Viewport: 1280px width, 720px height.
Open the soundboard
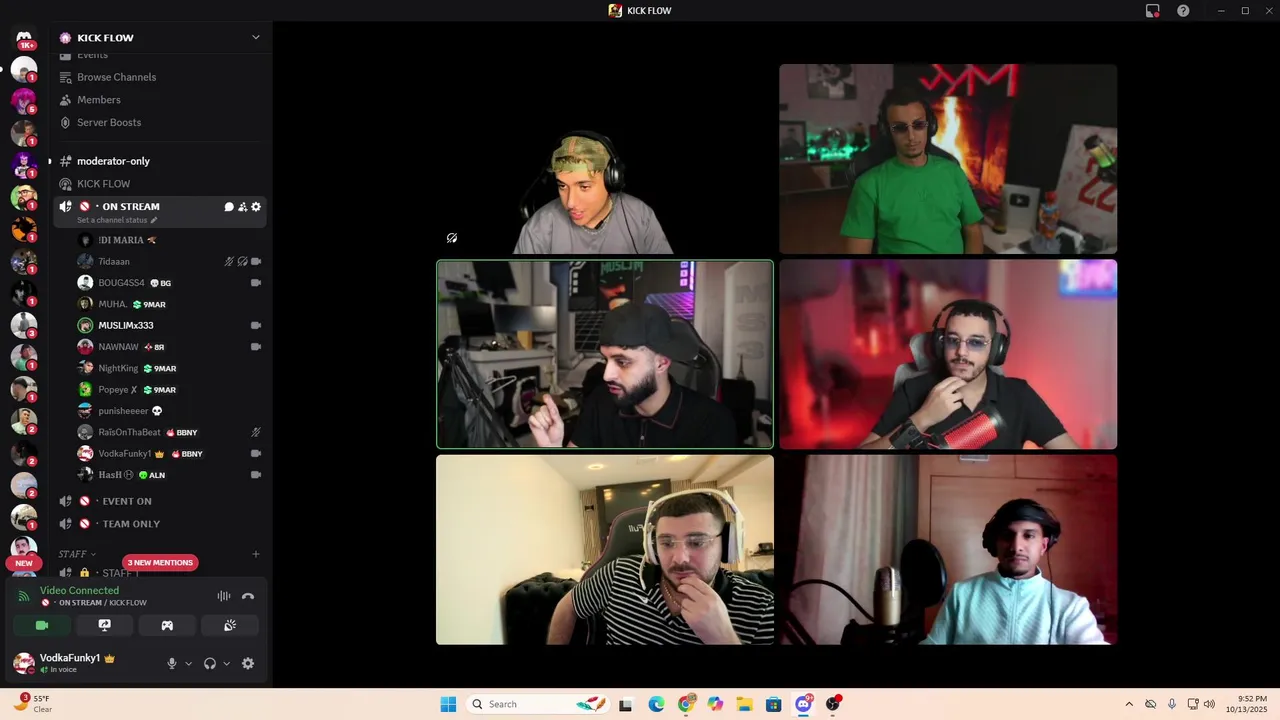coord(229,626)
